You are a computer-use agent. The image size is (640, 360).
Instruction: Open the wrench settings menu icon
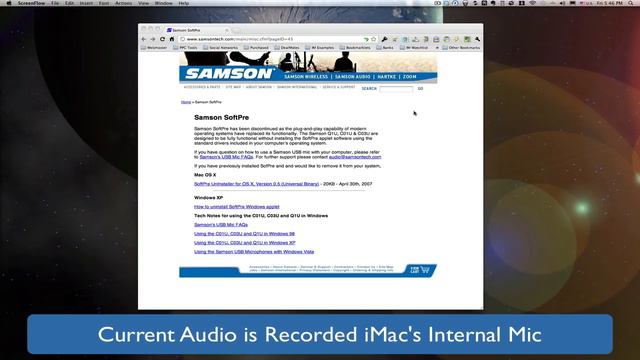[477, 39]
